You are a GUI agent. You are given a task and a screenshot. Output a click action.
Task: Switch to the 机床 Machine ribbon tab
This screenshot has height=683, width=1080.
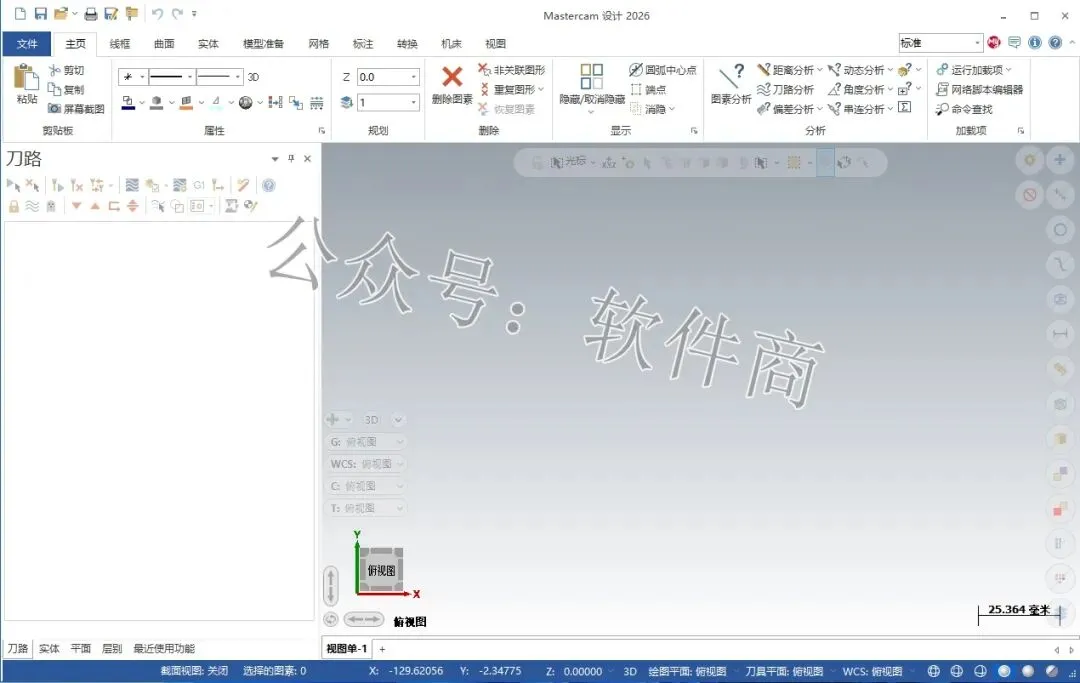click(x=451, y=43)
